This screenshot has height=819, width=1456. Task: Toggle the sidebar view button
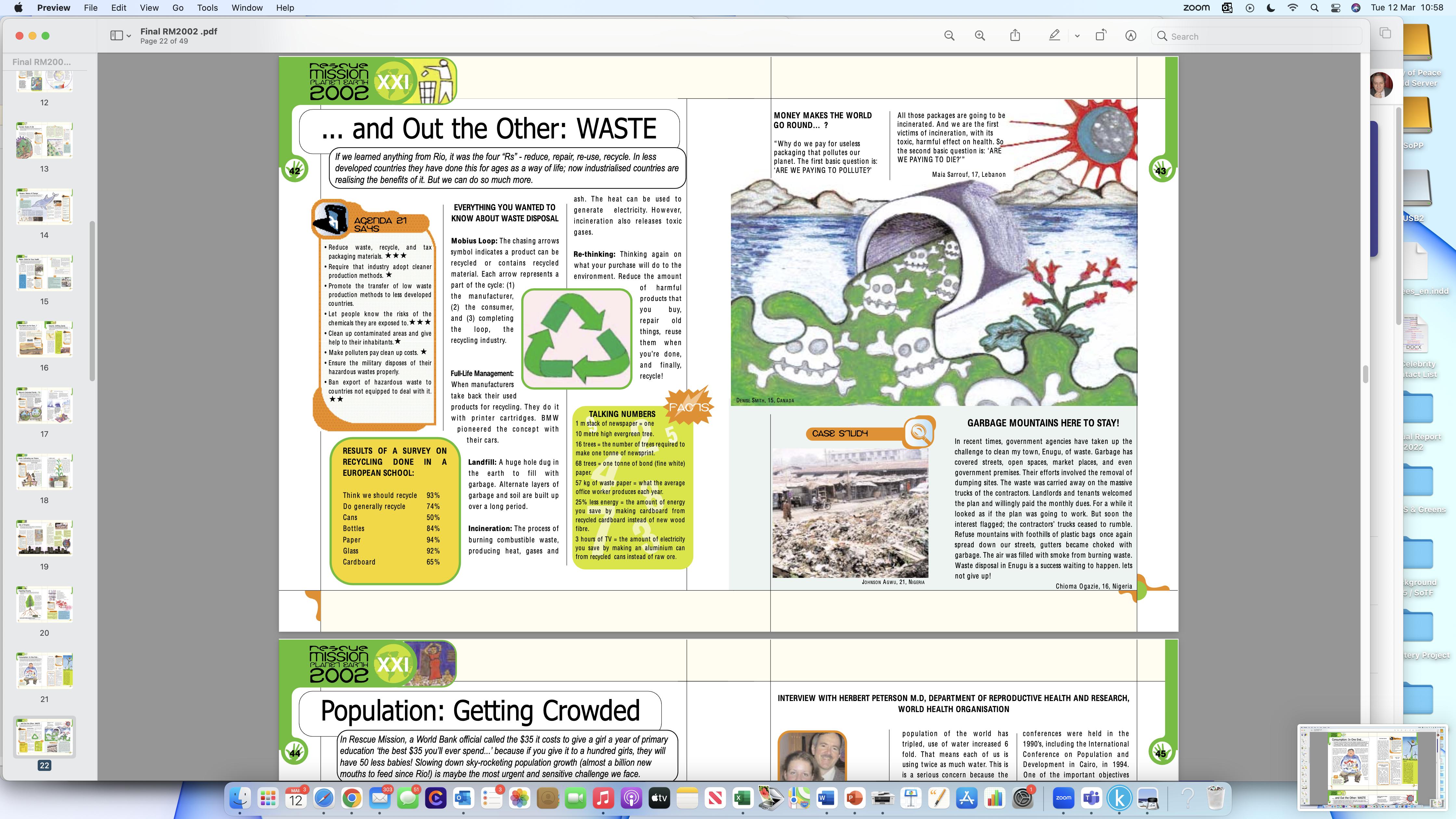point(116,36)
